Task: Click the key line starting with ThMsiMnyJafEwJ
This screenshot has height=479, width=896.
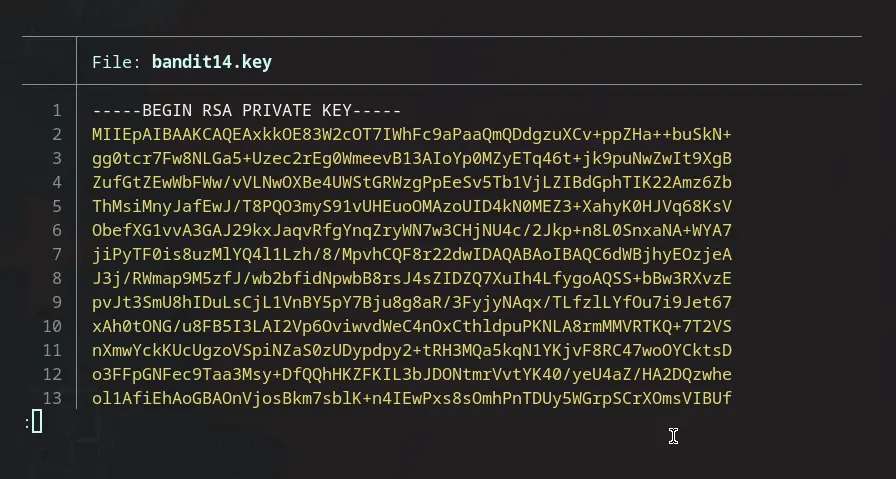Action: click(411, 207)
